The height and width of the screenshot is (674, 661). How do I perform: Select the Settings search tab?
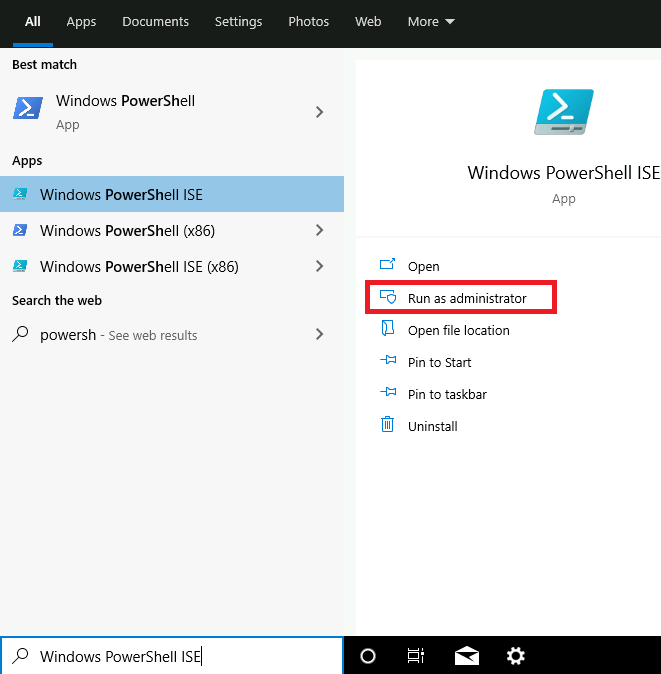pos(239,21)
